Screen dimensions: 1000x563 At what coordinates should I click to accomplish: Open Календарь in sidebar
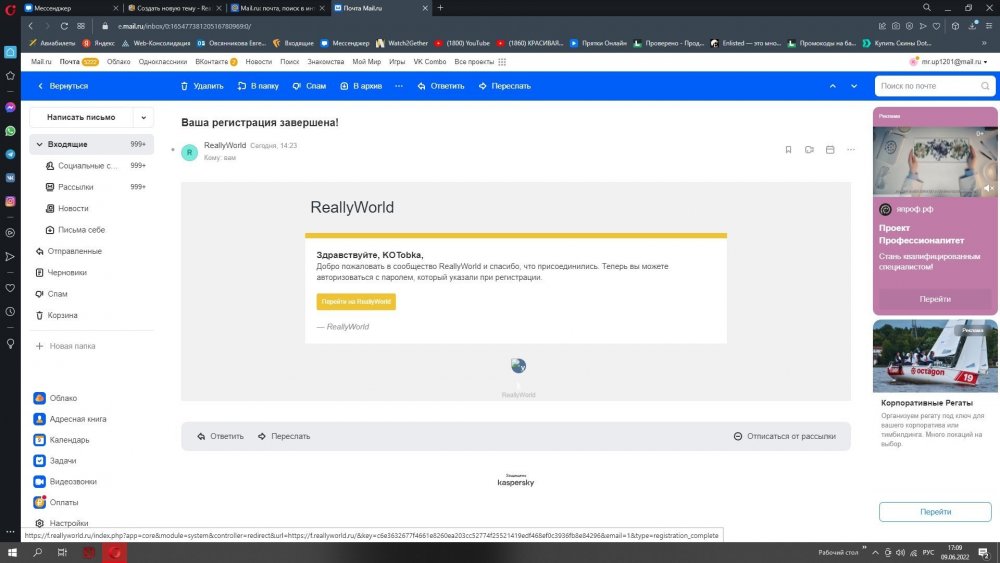[x=61, y=440]
